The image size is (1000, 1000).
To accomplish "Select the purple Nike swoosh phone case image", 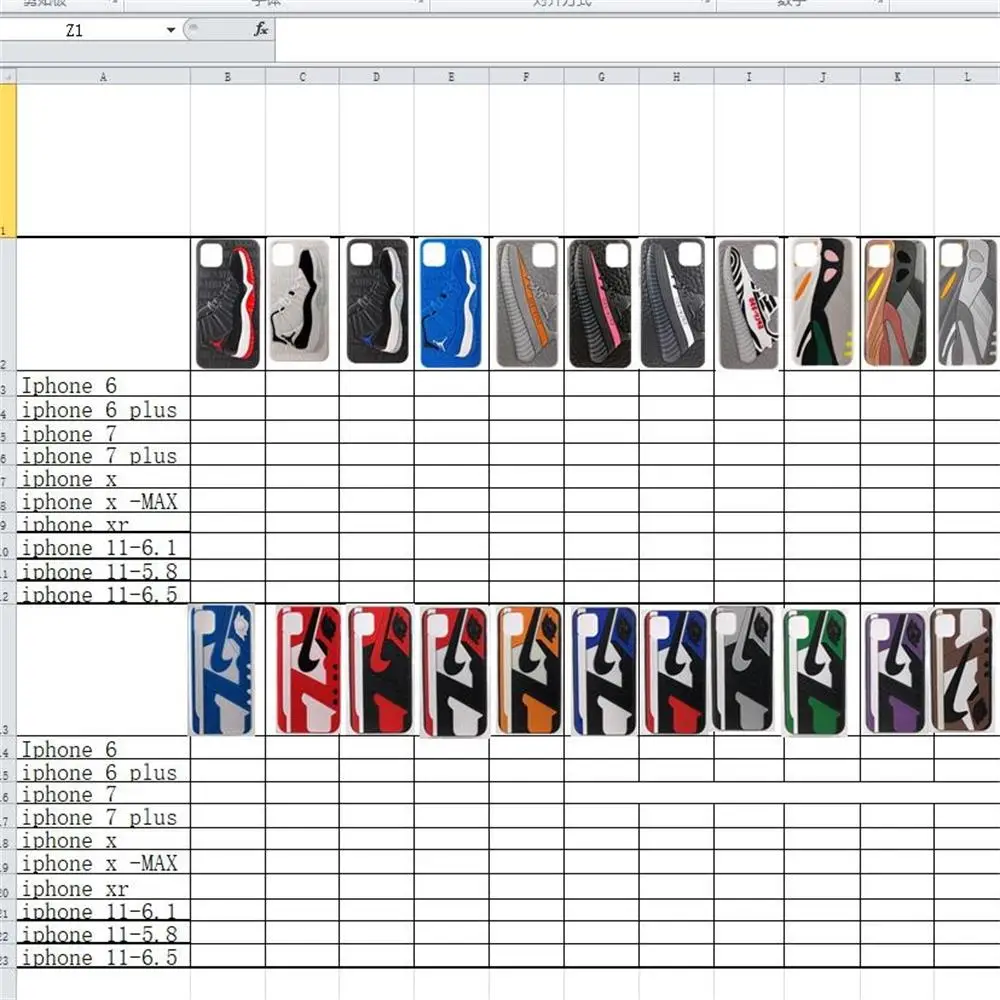I will point(894,672).
